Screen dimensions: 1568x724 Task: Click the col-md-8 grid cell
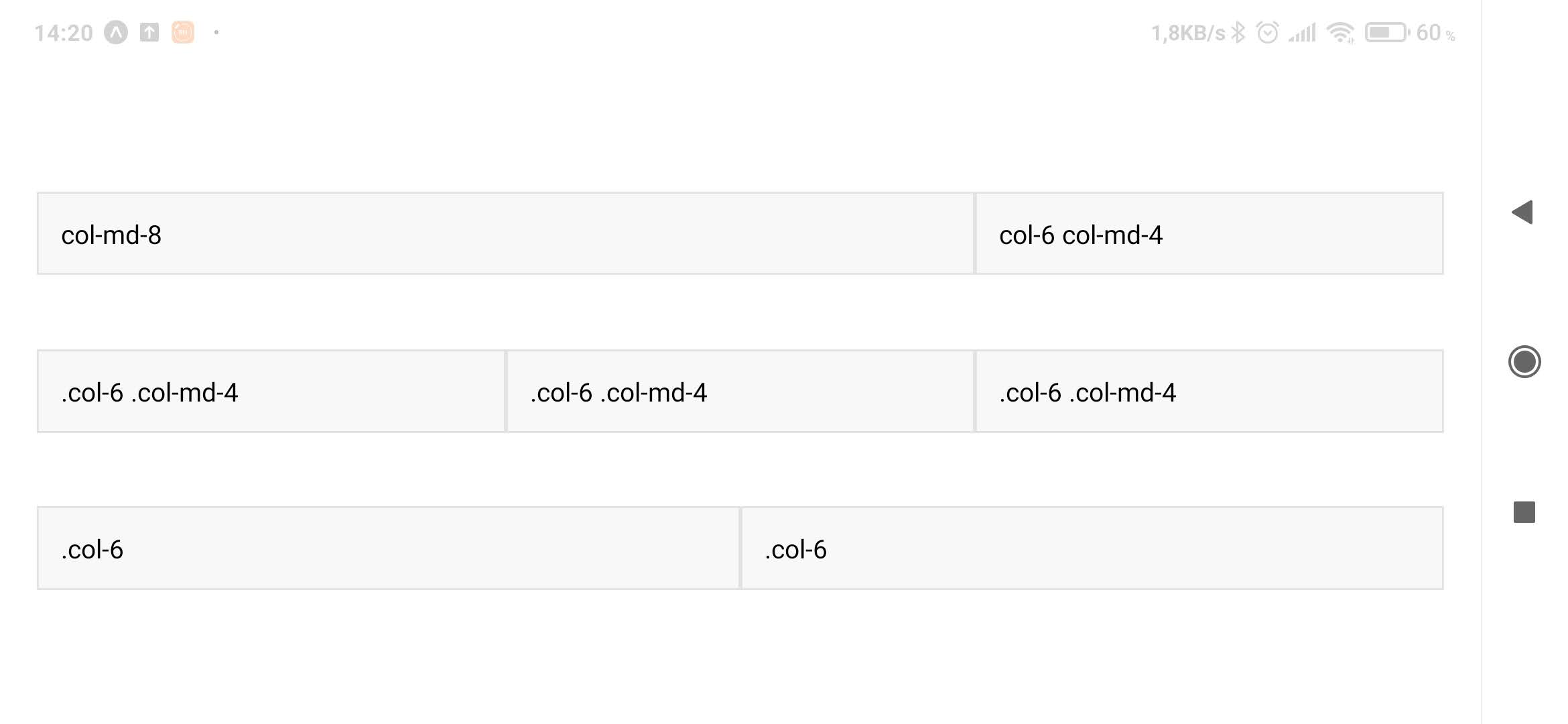coord(505,233)
